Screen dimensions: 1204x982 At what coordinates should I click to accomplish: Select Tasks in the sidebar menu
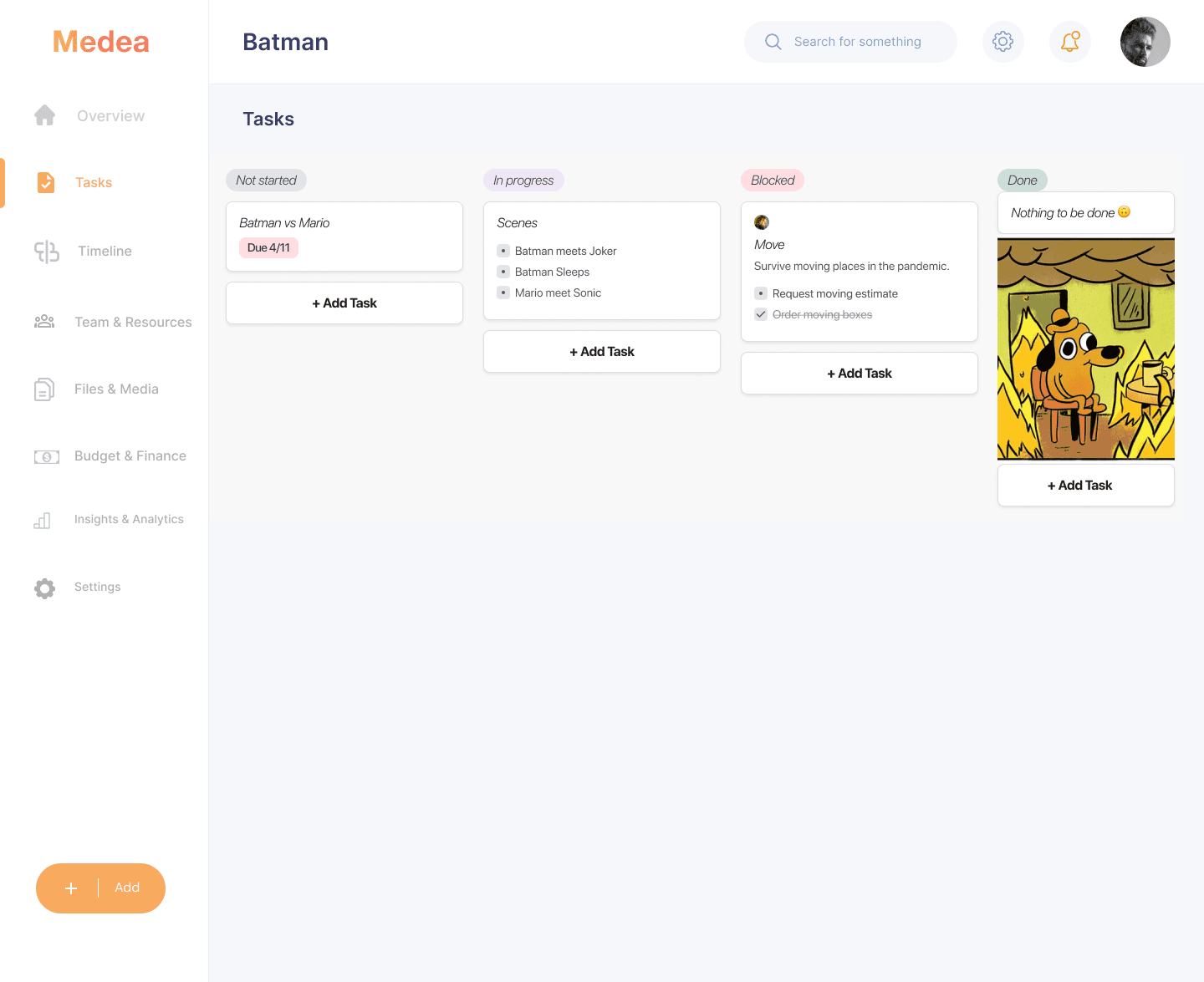click(93, 183)
